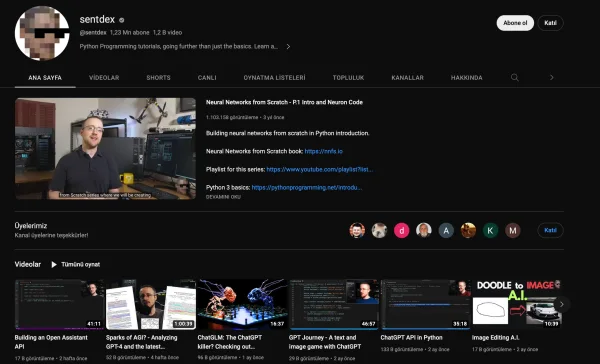Open the ChatGPT API in Python thumbnail

425,304
